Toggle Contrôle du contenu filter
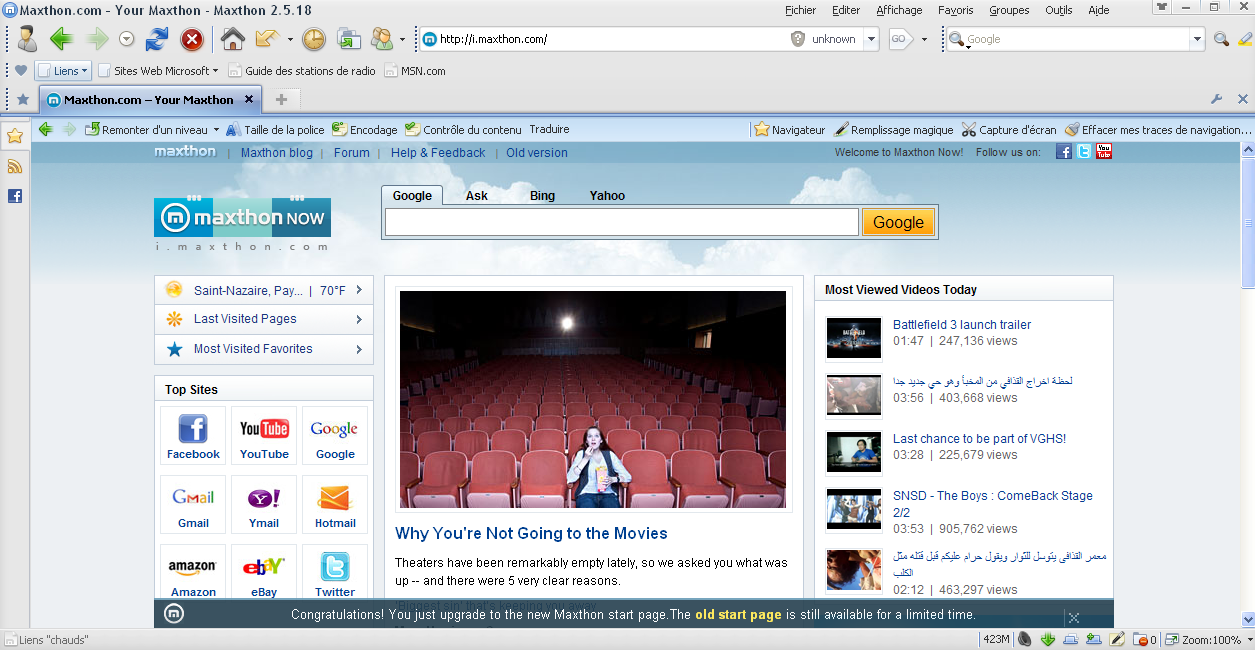 click(x=463, y=129)
